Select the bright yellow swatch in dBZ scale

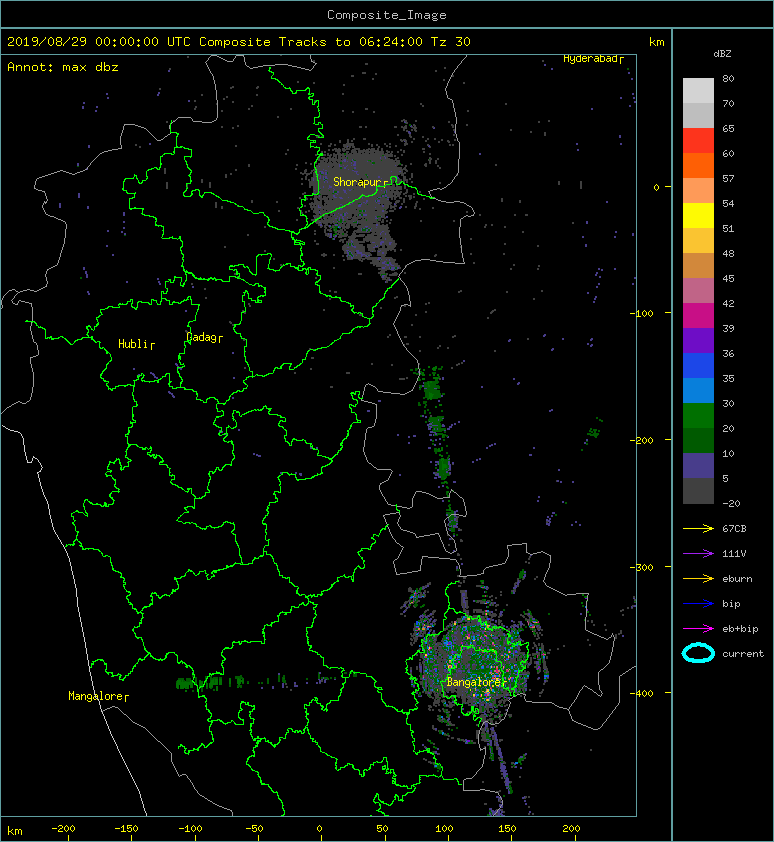coord(698,216)
